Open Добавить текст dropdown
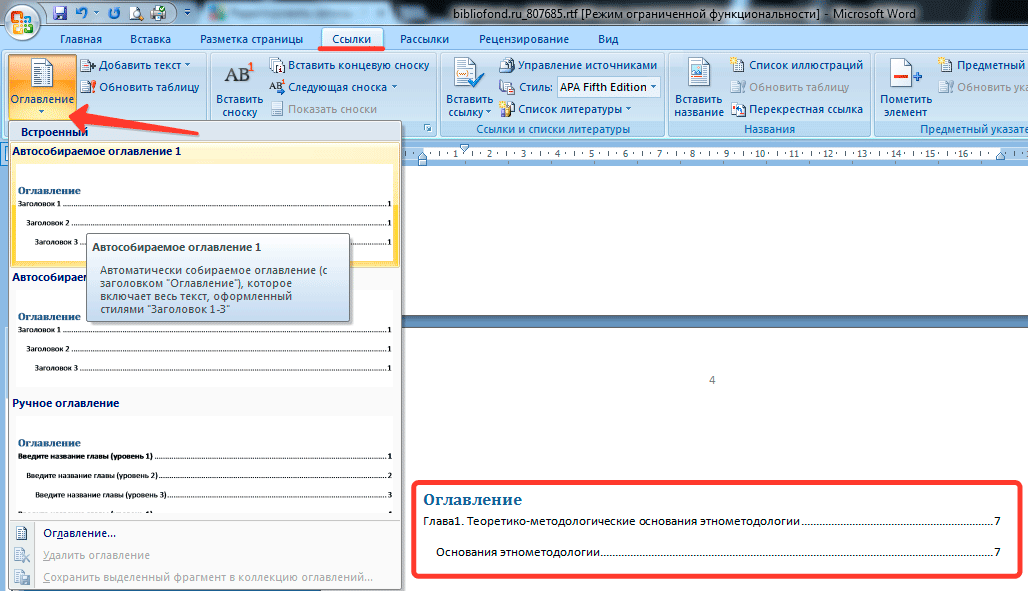1028x591 pixels. [x=136, y=65]
